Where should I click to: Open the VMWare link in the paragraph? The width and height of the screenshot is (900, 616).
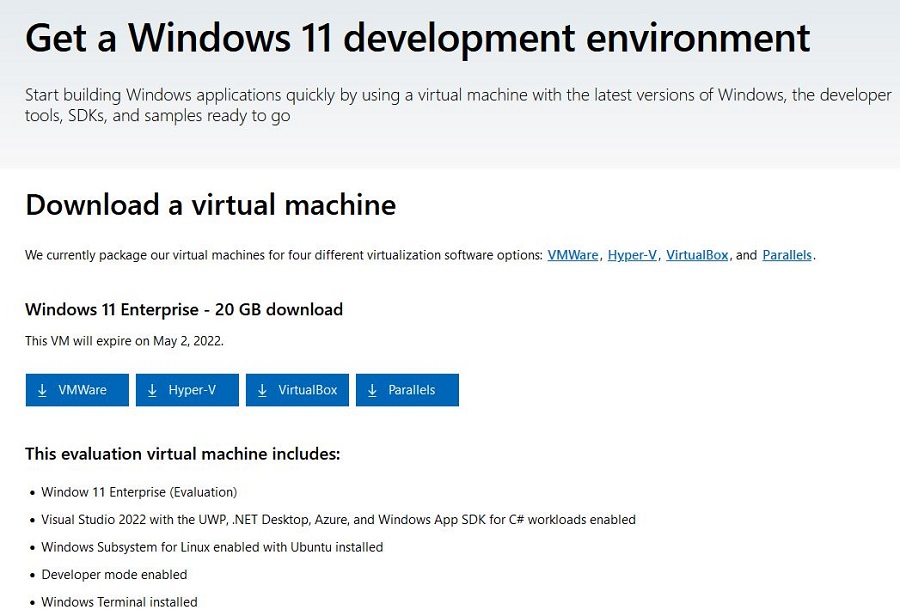pos(572,255)
